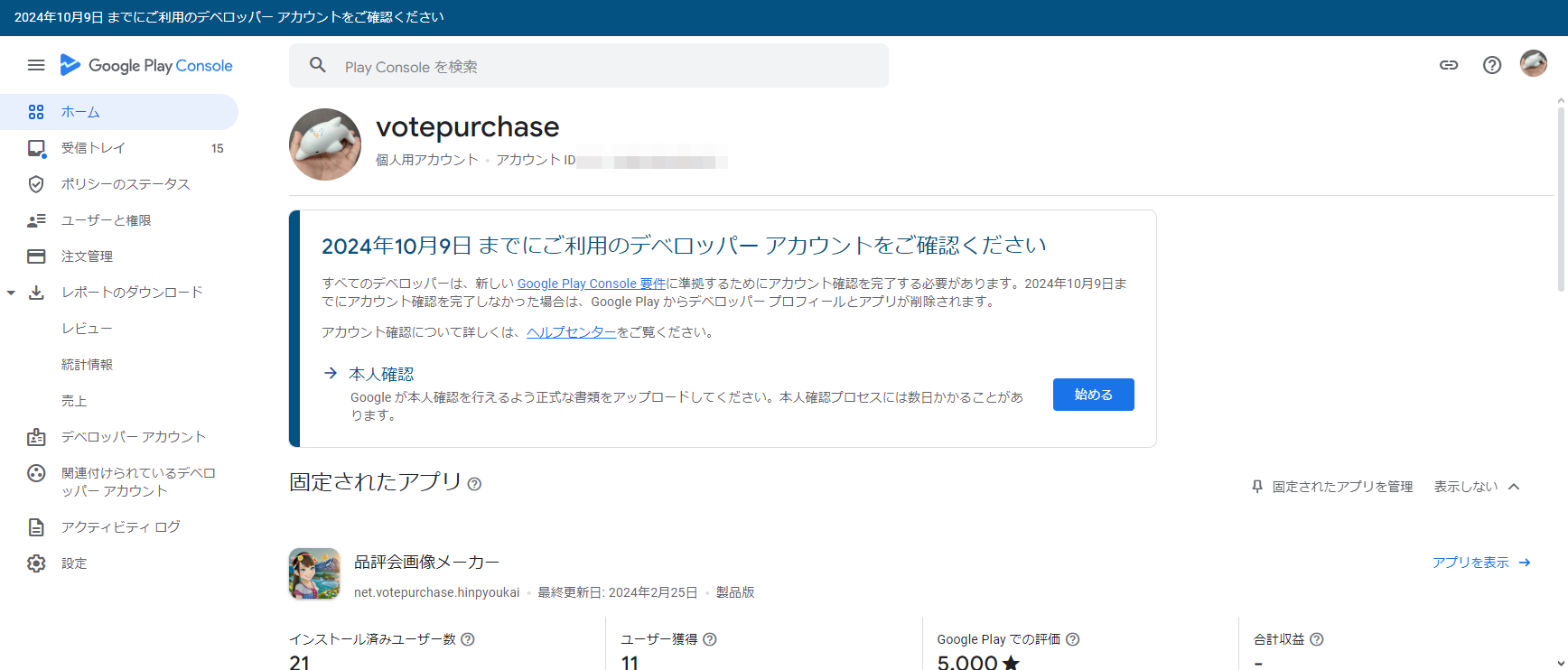Click the 注文管理 card icon

pos(36,256)
